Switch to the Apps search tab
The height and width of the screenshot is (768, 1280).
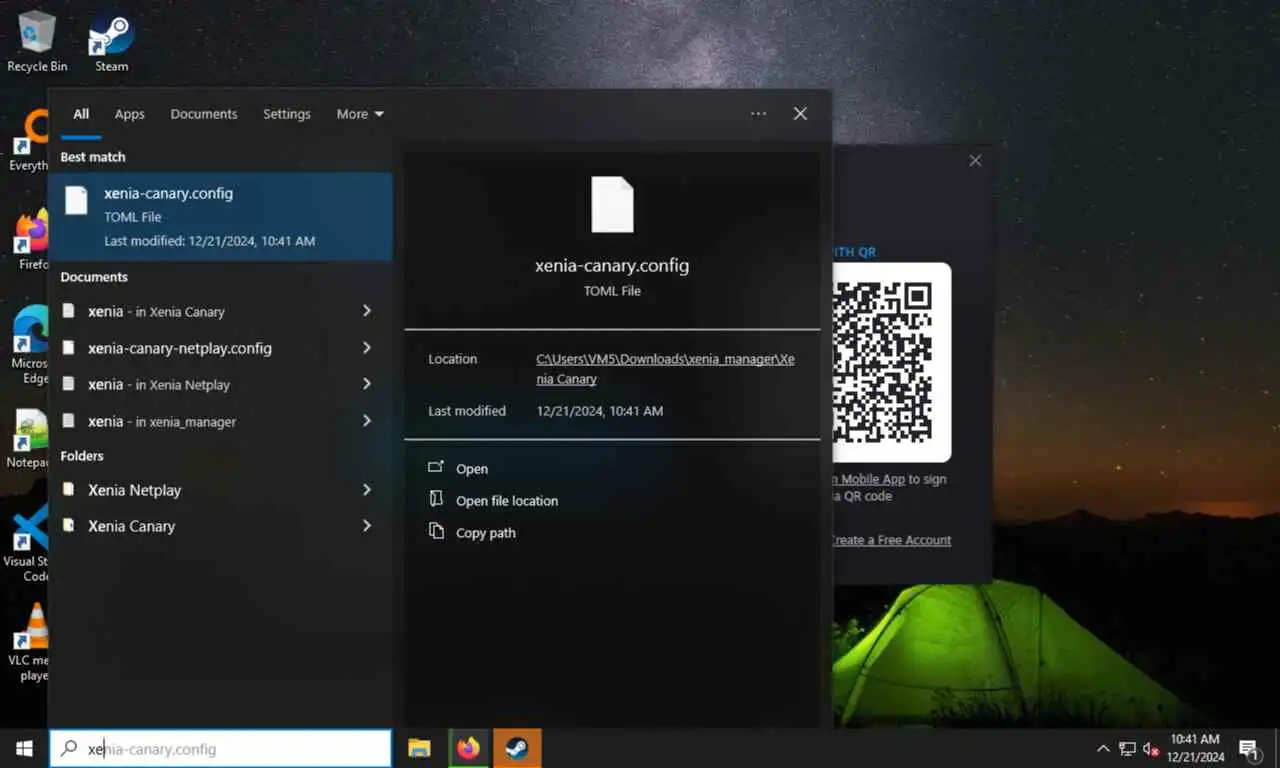pyautogui.click(x=130, y=114)
